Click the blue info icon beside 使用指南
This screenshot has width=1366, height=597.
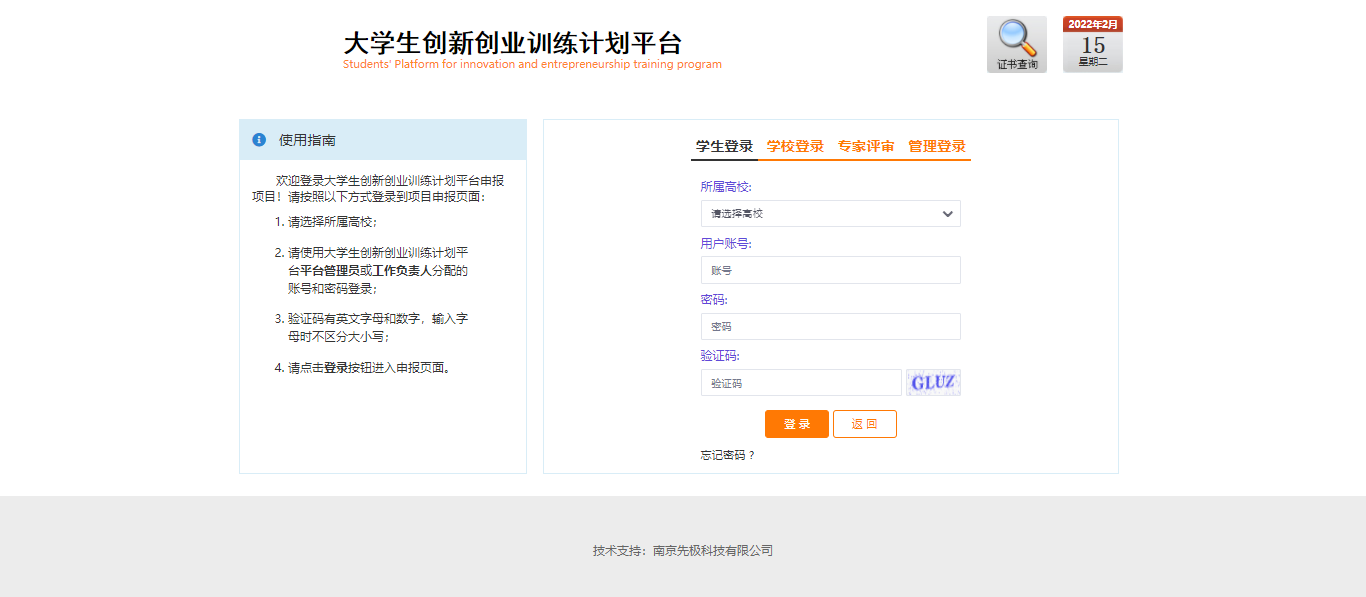click(259, 140)
